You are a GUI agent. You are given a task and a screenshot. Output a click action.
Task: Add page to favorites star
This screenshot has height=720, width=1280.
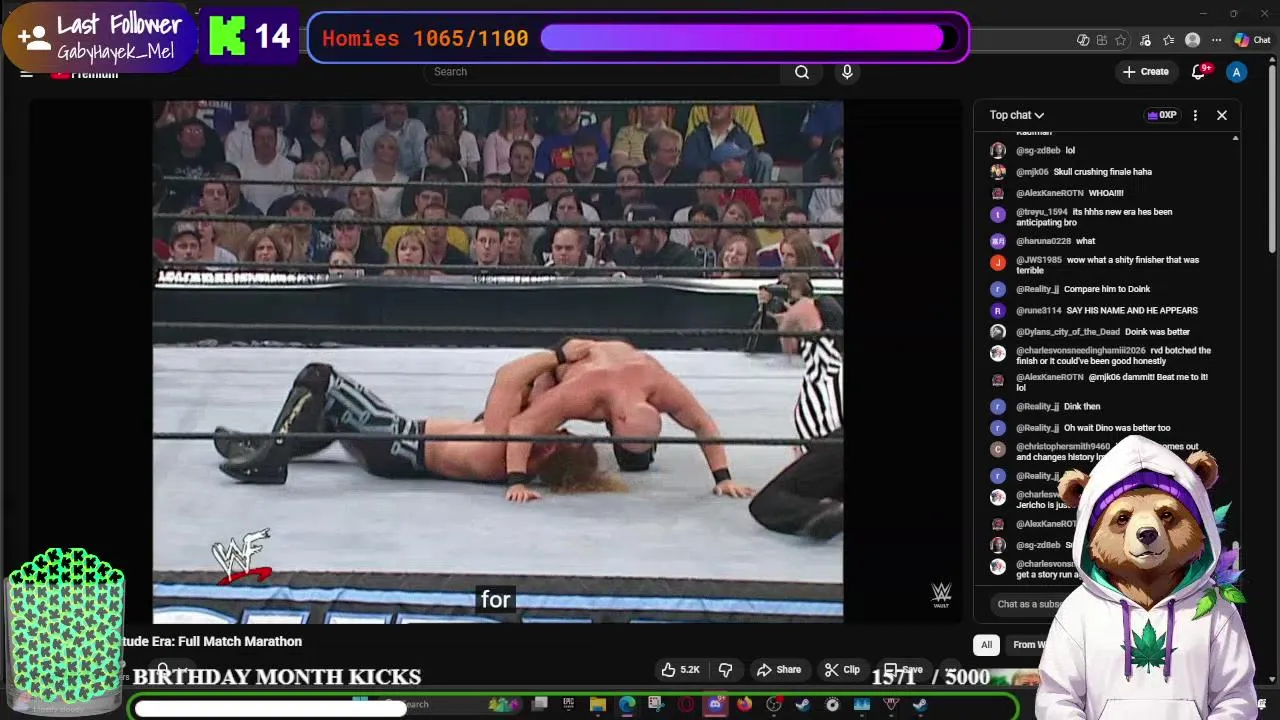point(1121,40)
